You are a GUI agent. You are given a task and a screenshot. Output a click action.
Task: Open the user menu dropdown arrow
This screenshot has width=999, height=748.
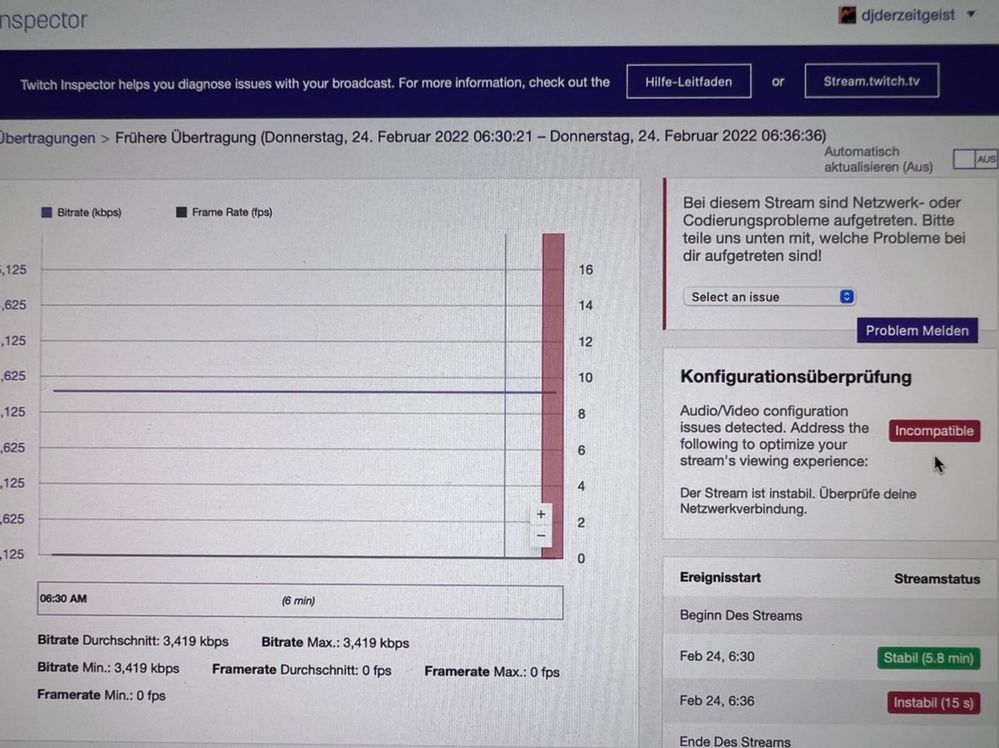971,14
